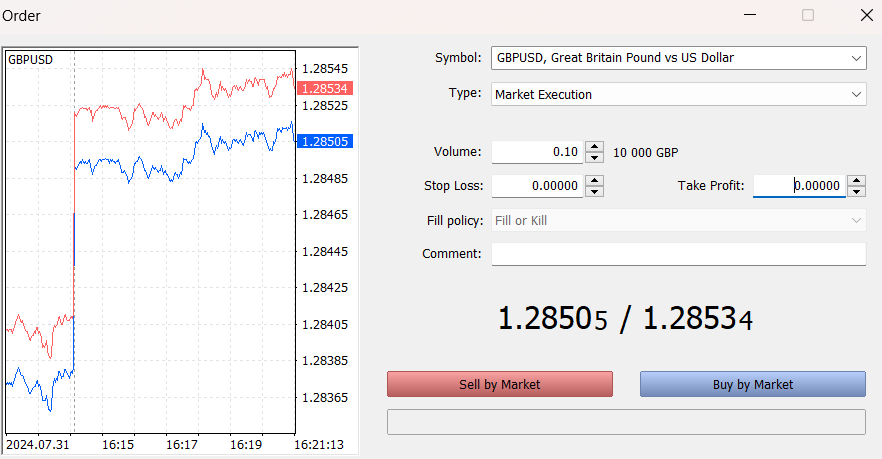
Task: Increase Stop Loss with the up arrow
Action: click(595, 181)
